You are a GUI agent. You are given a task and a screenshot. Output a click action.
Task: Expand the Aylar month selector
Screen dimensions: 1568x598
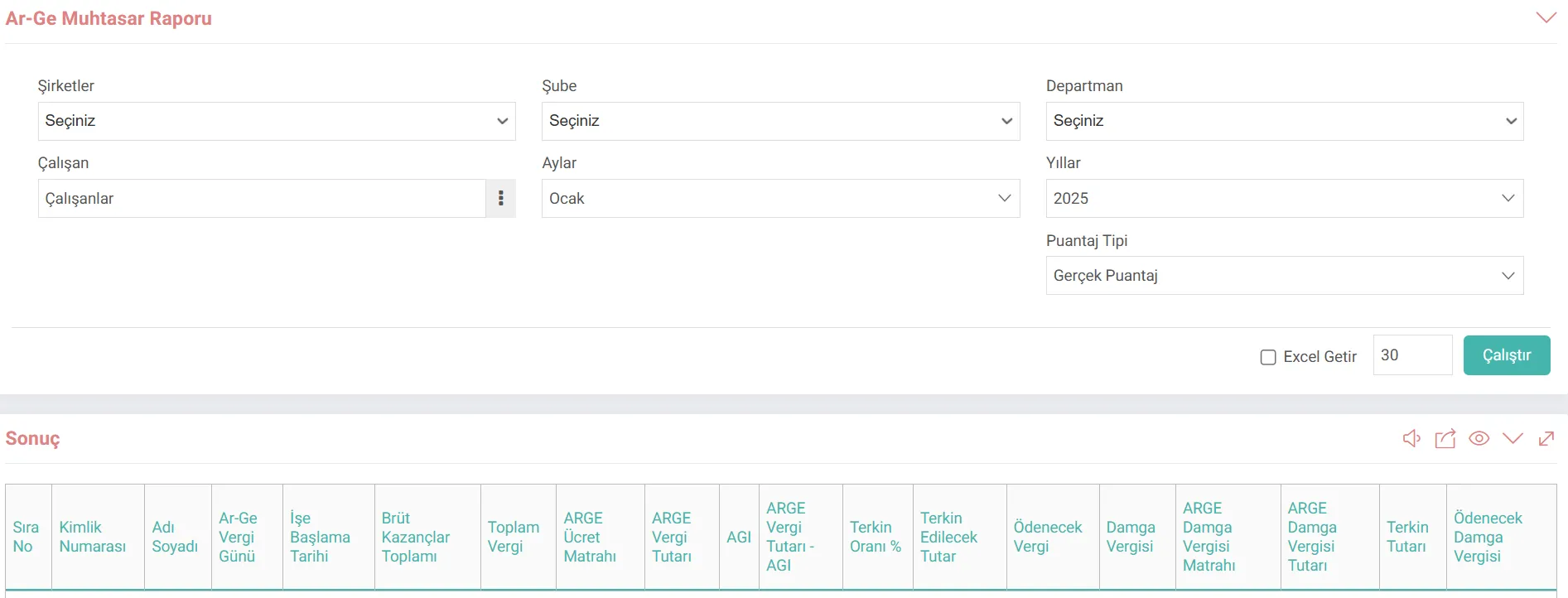780,199
